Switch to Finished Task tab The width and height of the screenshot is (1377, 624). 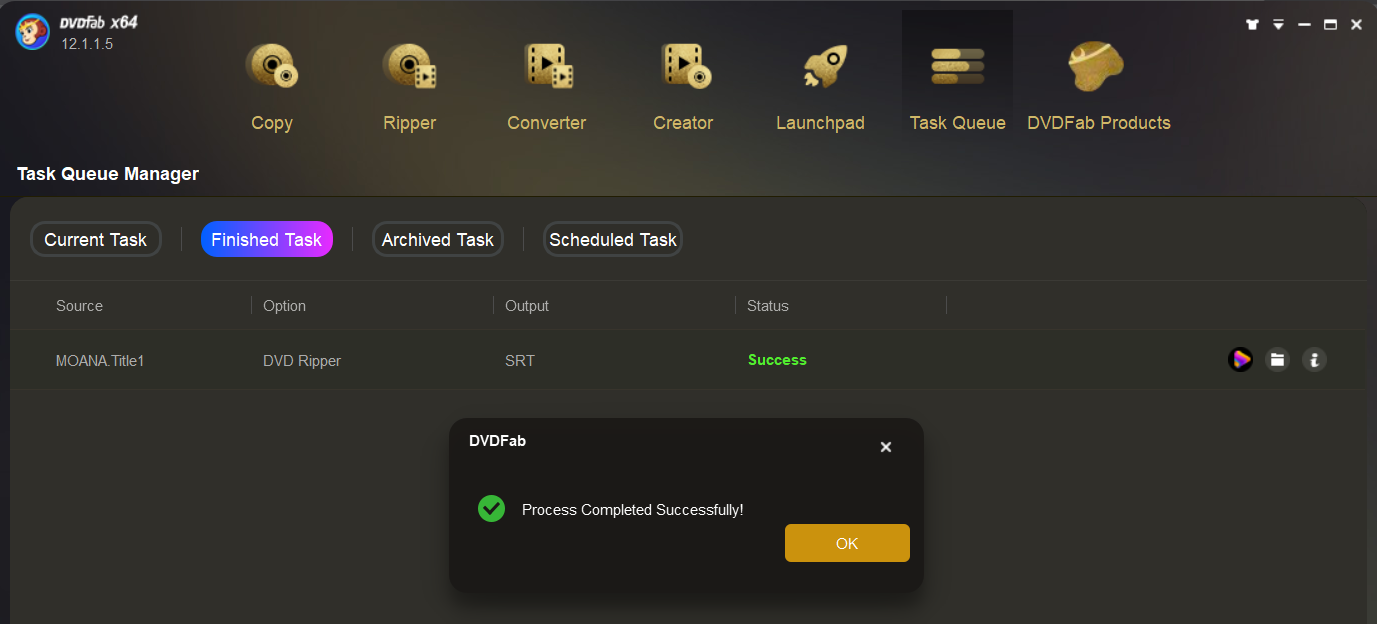tap(266, 239)
